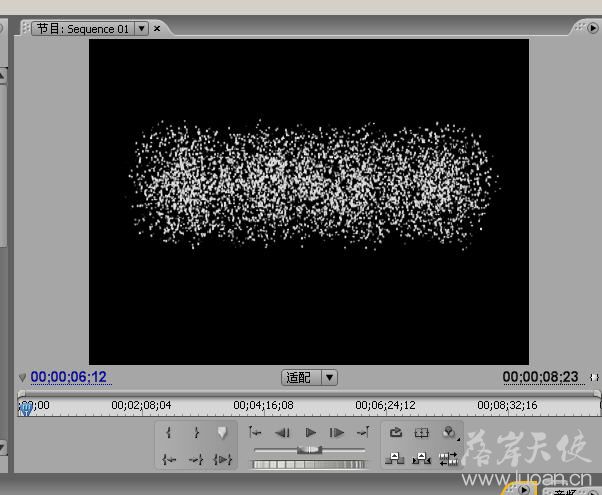Click ruler at 00;02;08;04

141,405
